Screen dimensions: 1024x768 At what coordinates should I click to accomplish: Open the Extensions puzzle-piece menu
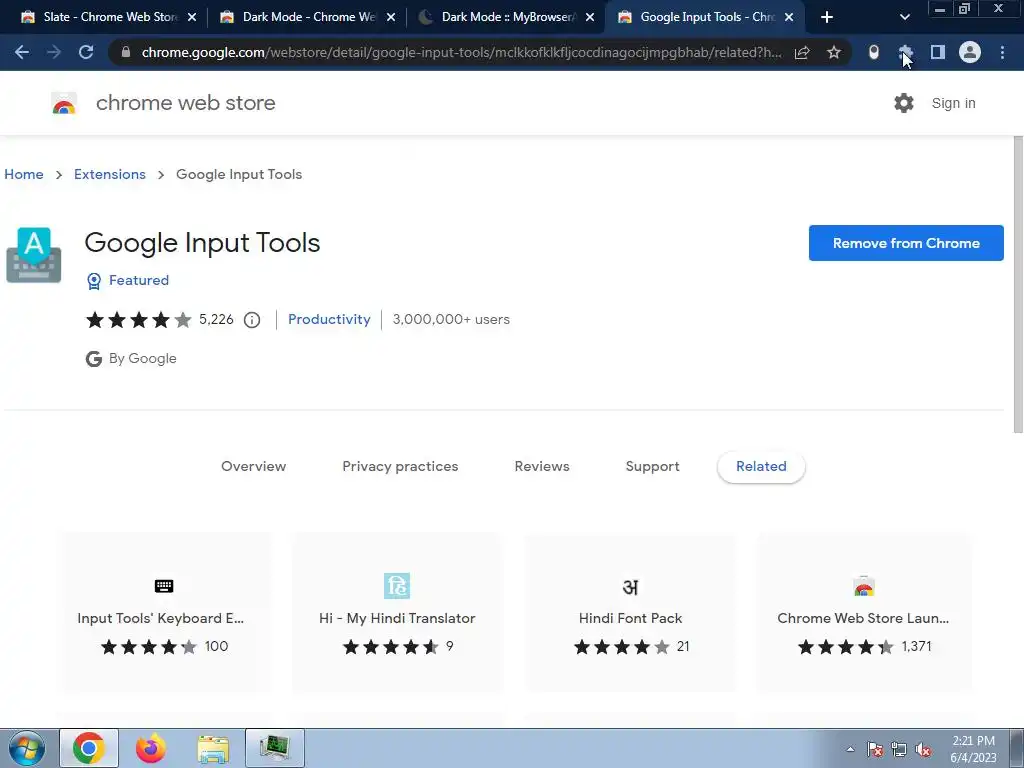[x=905, y=52]
